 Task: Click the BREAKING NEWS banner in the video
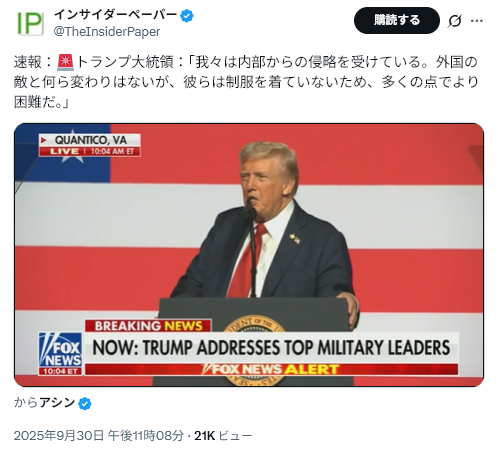(x=148, y=326)
